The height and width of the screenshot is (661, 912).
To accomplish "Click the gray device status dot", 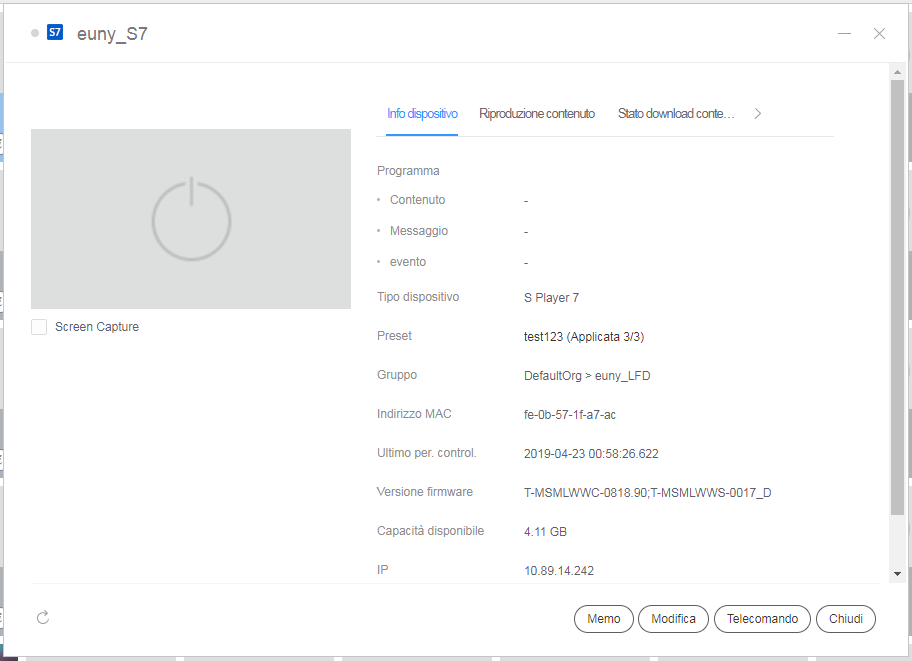I will pos(35,33).
